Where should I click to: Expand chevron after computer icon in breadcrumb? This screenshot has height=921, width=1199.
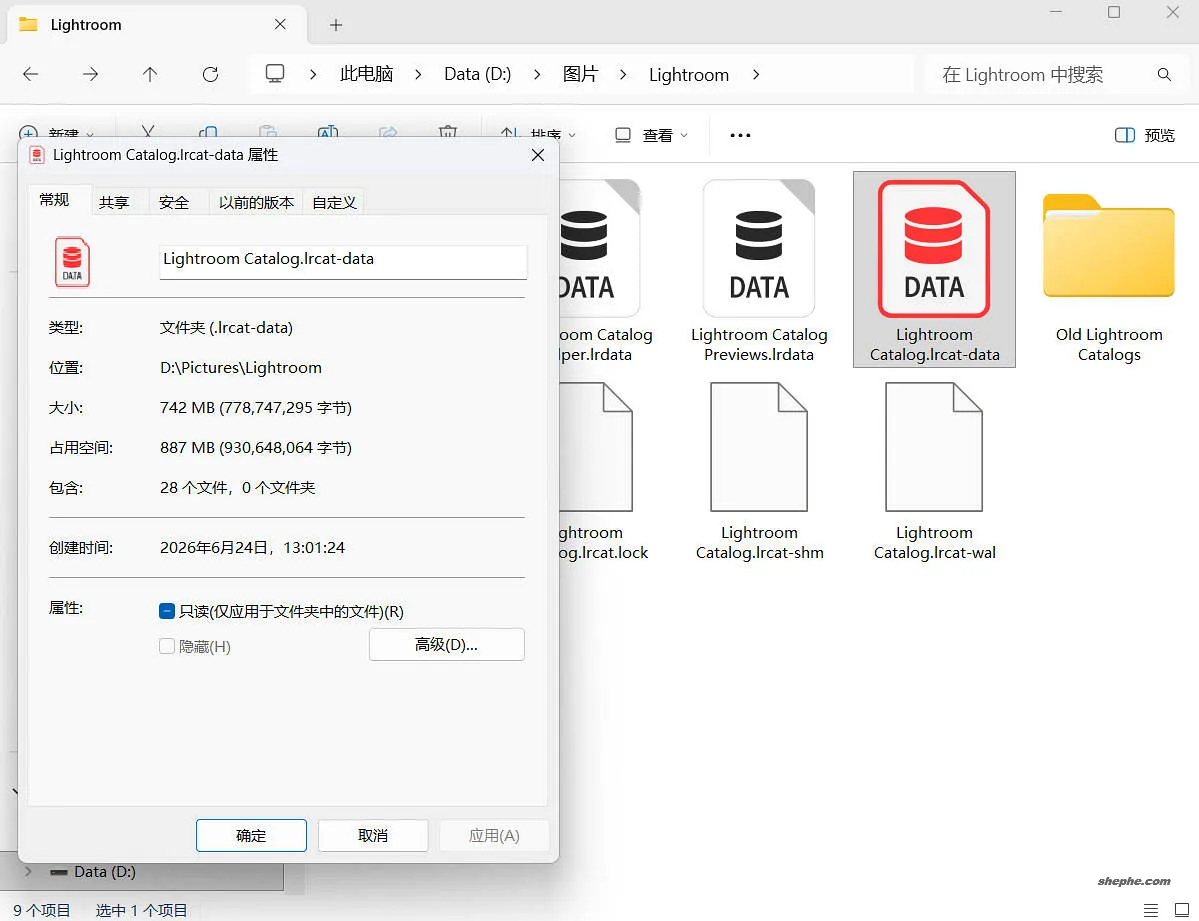click(x=313, y=74)
